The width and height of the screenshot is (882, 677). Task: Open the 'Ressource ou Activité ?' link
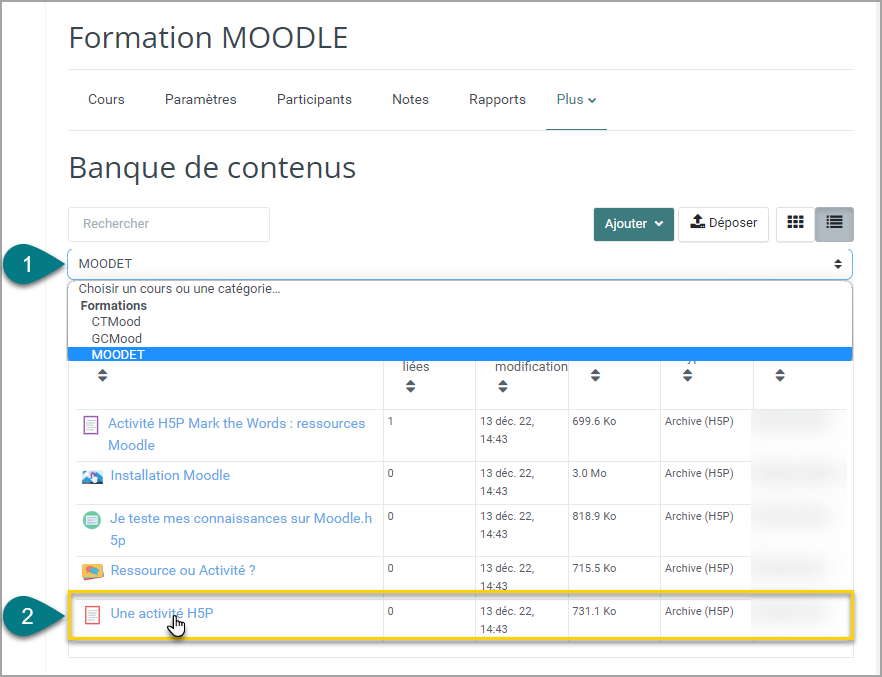(x=183, y=570)
